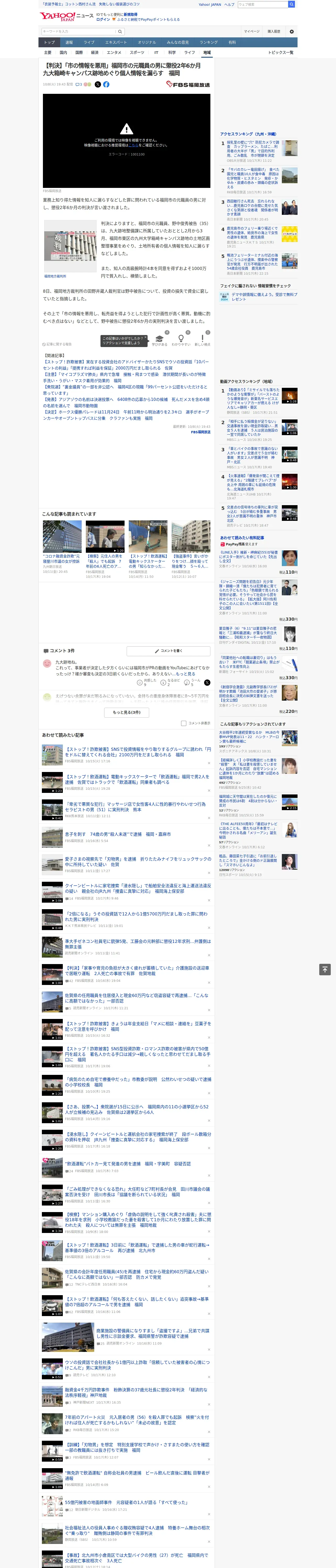
Task: Click the magnifier icon beside keyword input
Action: click(120, 32)
